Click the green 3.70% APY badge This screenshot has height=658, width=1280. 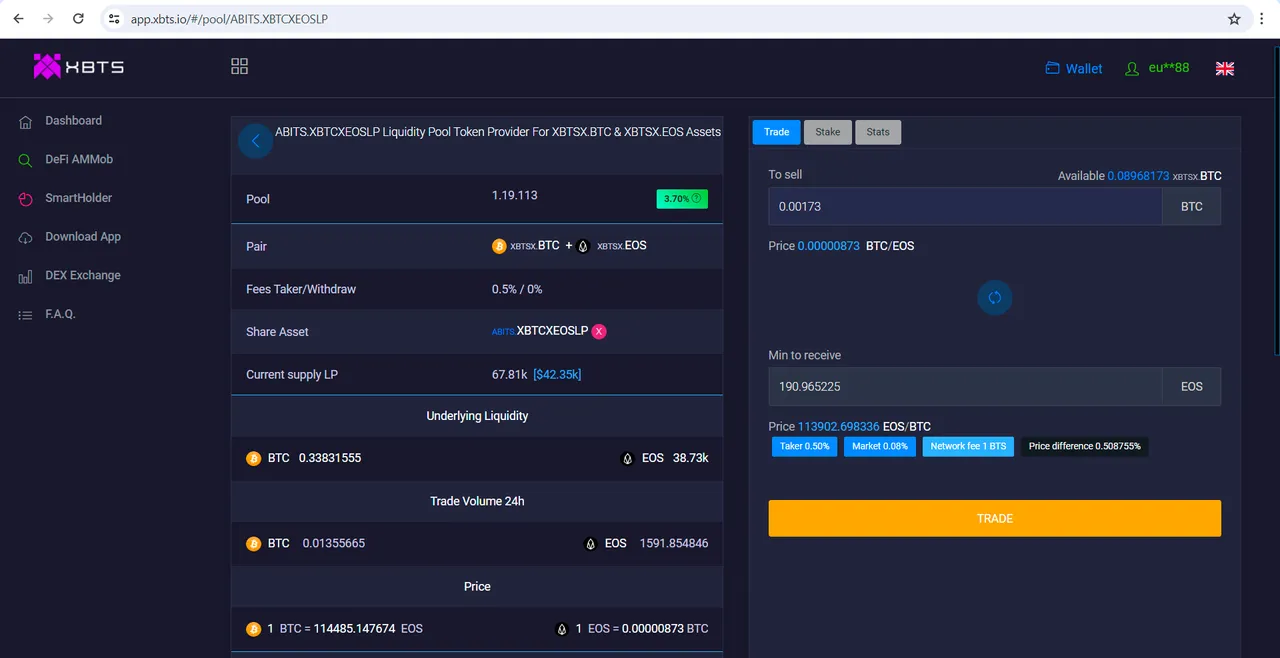click(x=682, y=198)
